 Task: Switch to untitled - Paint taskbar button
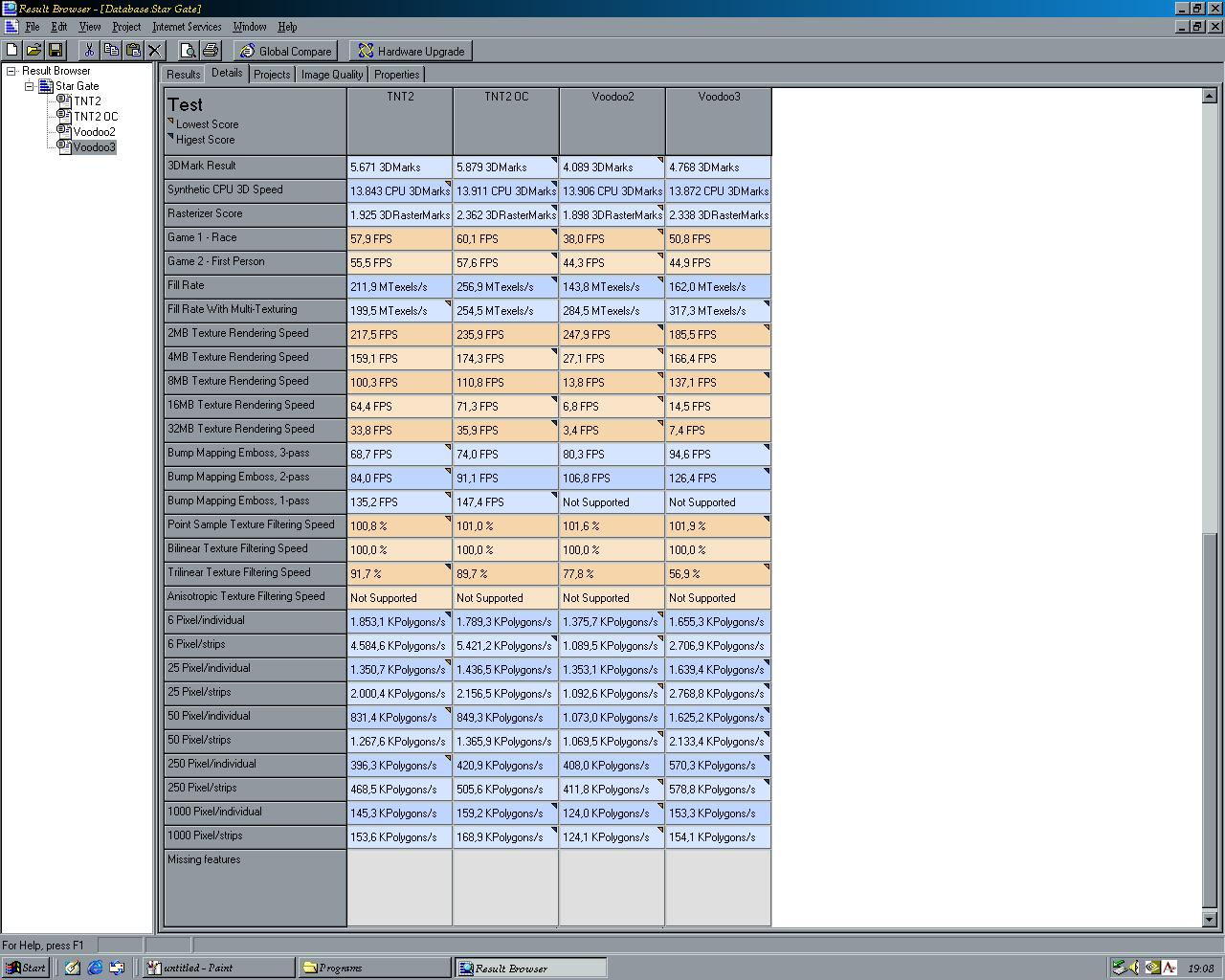[219, 968]
